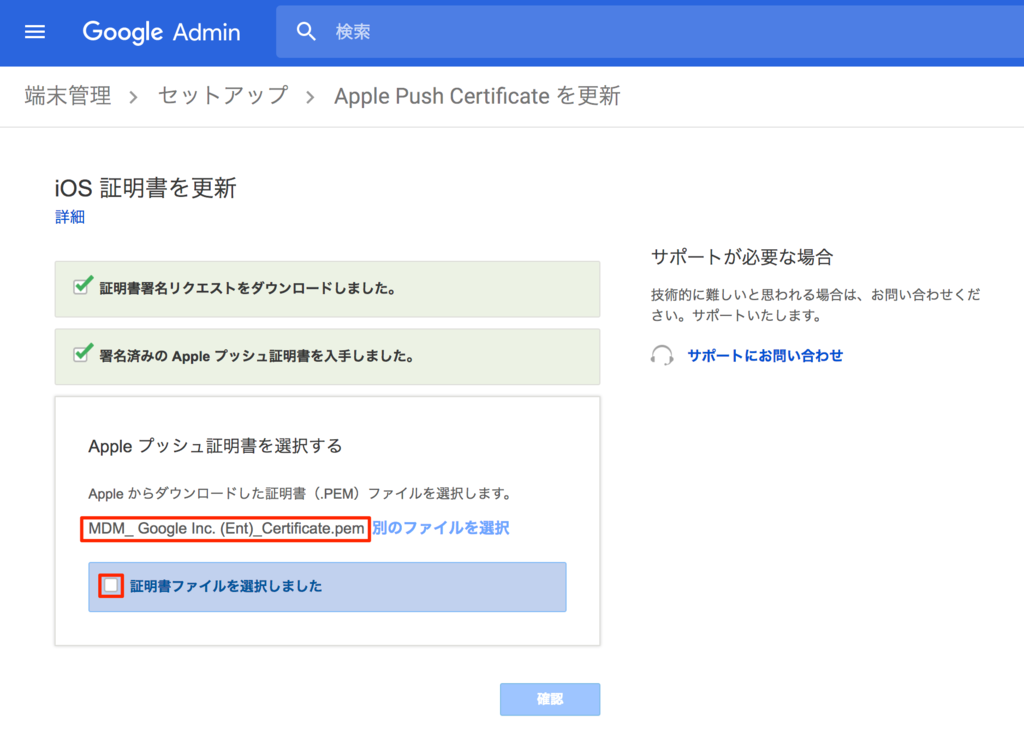1024x742 pixels.
Task: Click the search magnifier icon
Action: tap(306, 31)
